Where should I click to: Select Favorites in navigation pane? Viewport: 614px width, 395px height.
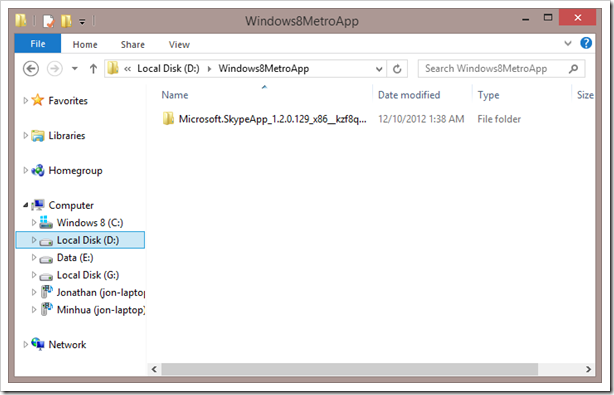(68, 101)
